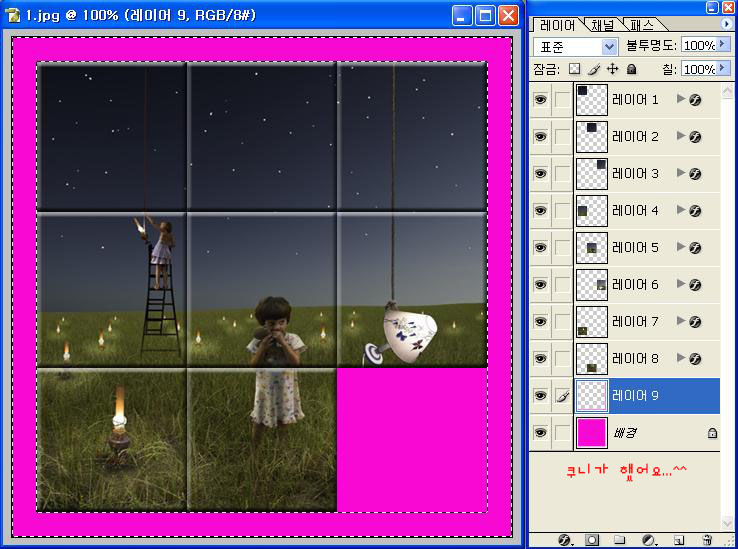Open the layers panel options menu arrow
The width and height of the screenshot is (738, 549).
pyautogui.click(x=726, y=23)
